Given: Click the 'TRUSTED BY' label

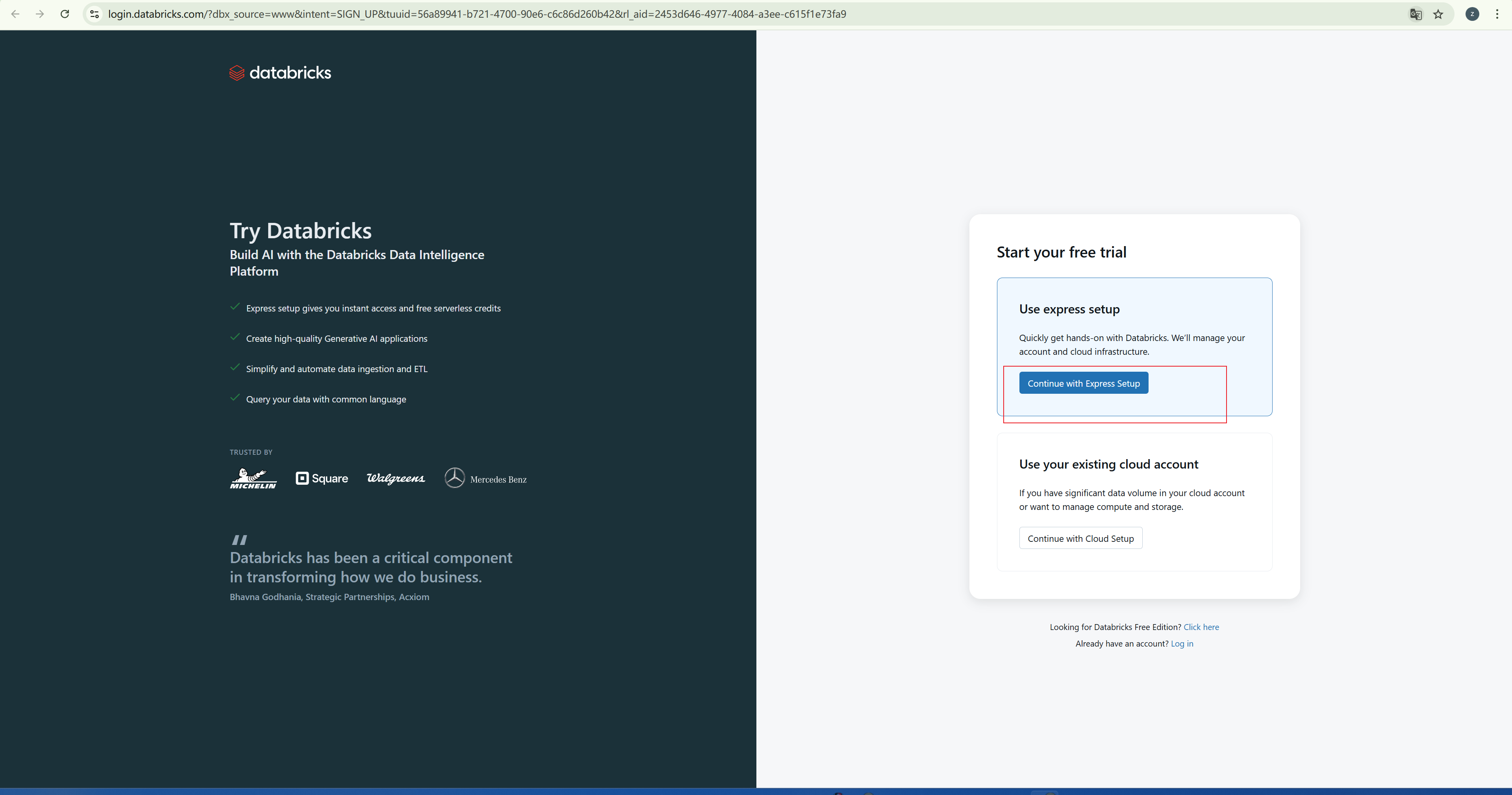Looking at the screenshot, I should point(251,452).
